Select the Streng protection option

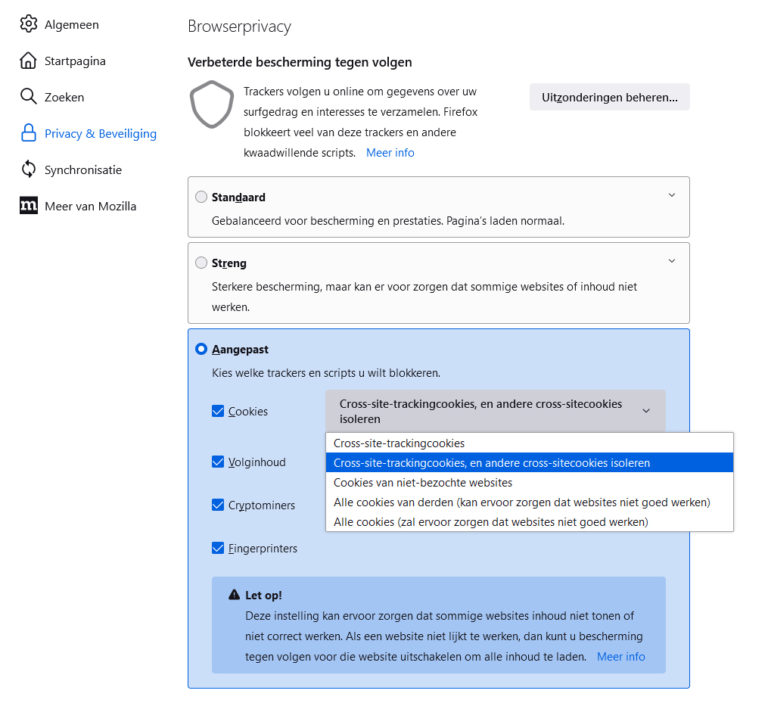tap(202, 263)
